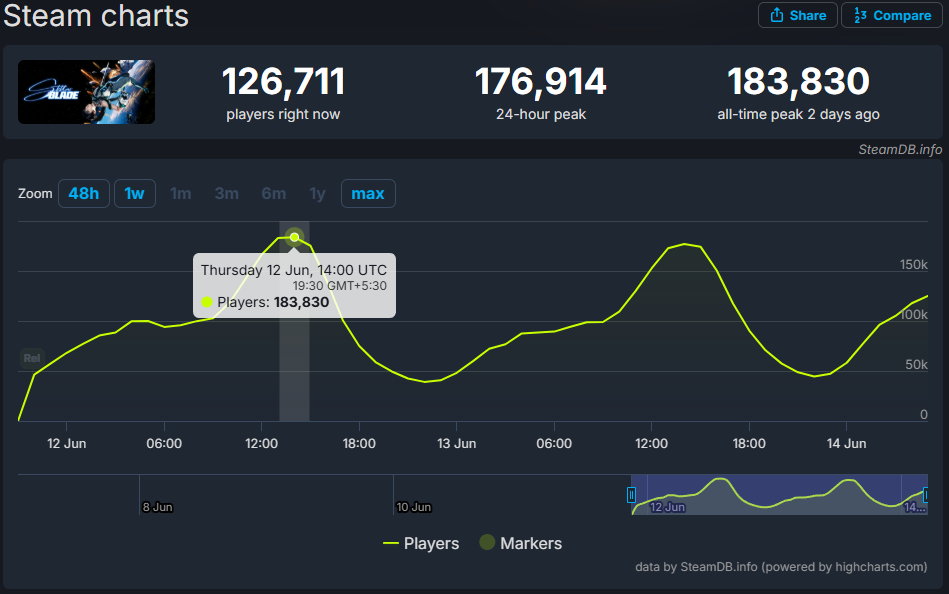Click the Share button
This screenshot has height=594, width=949.
point(797,15)
